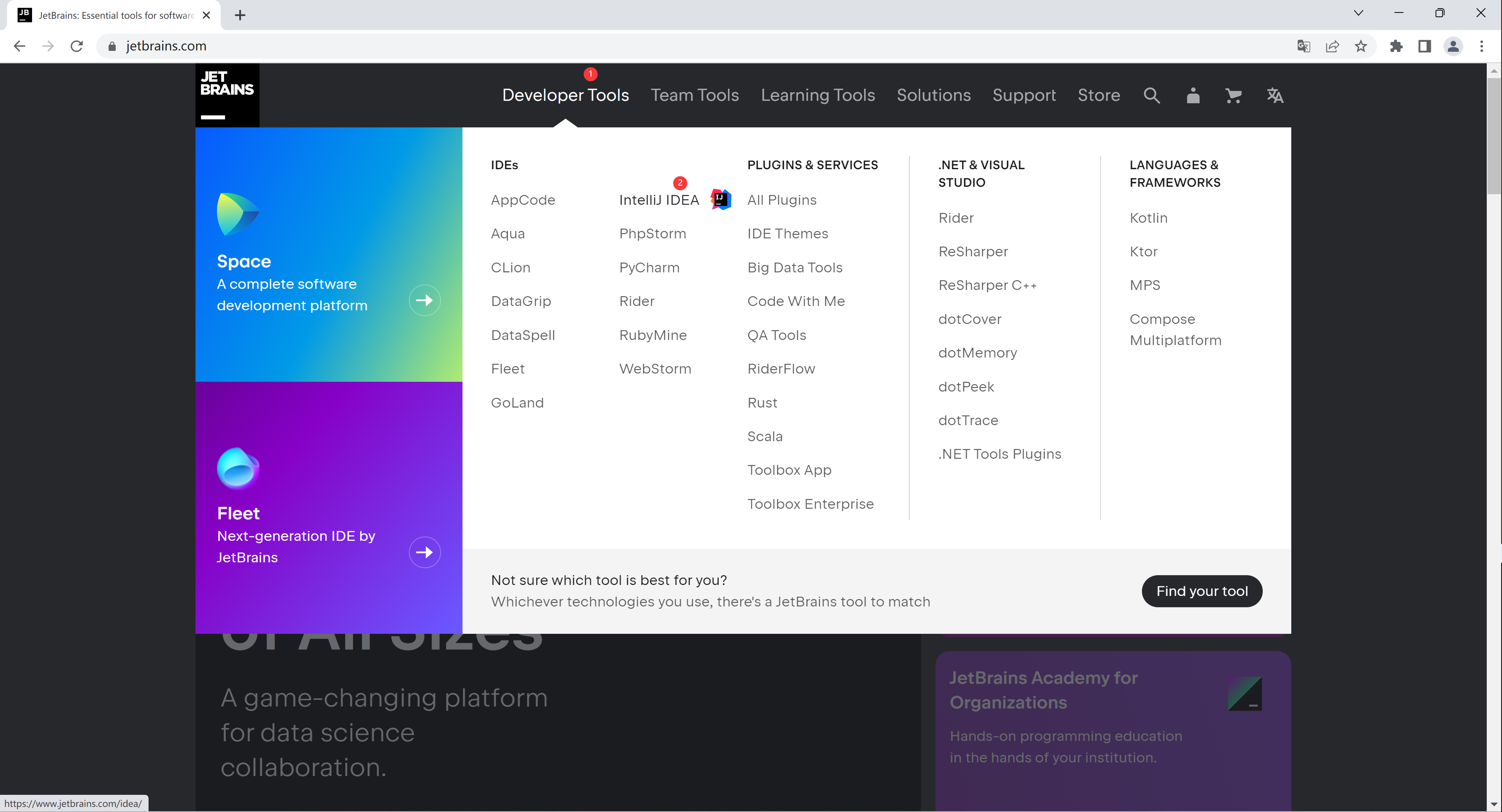This screenshot has width=1502, height=812.
Task: Open the Toolbox App link
Action: tap(789, 470)
